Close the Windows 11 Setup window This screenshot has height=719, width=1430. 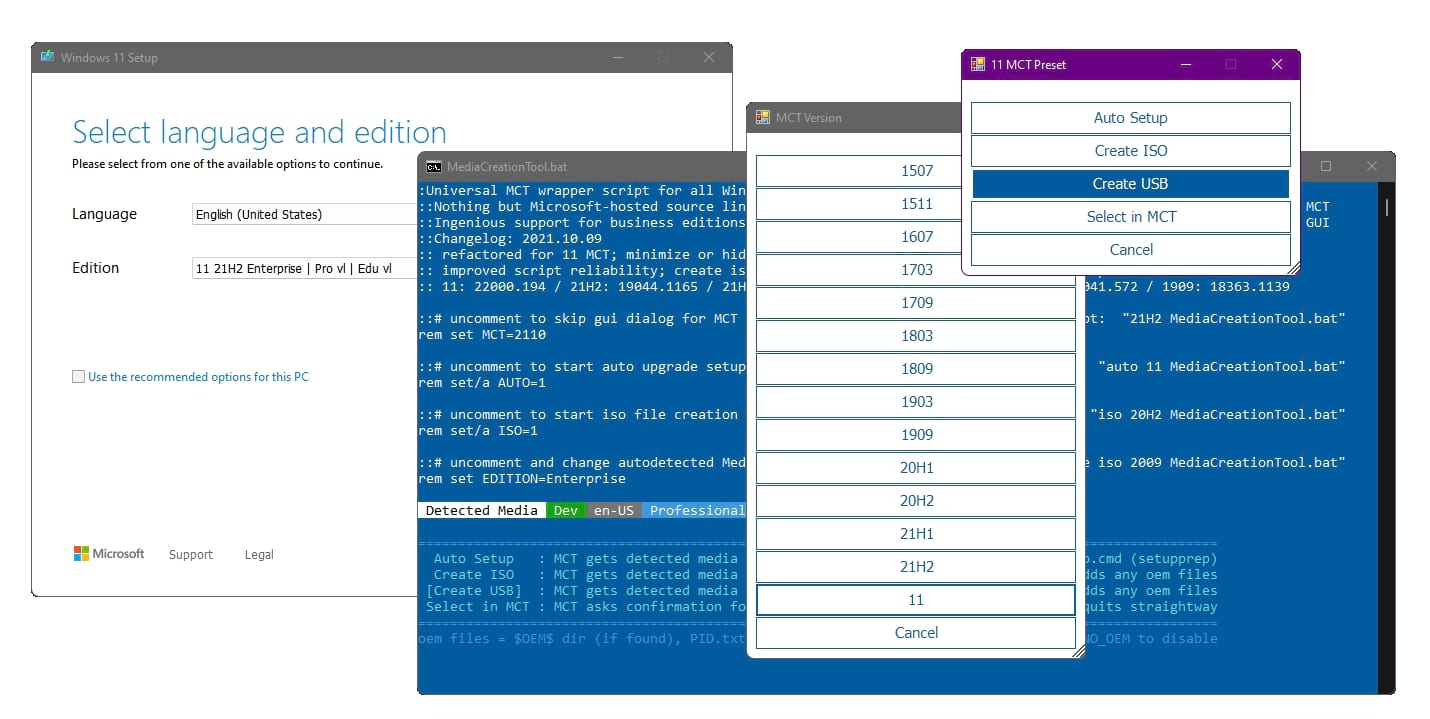click(709, 57)
